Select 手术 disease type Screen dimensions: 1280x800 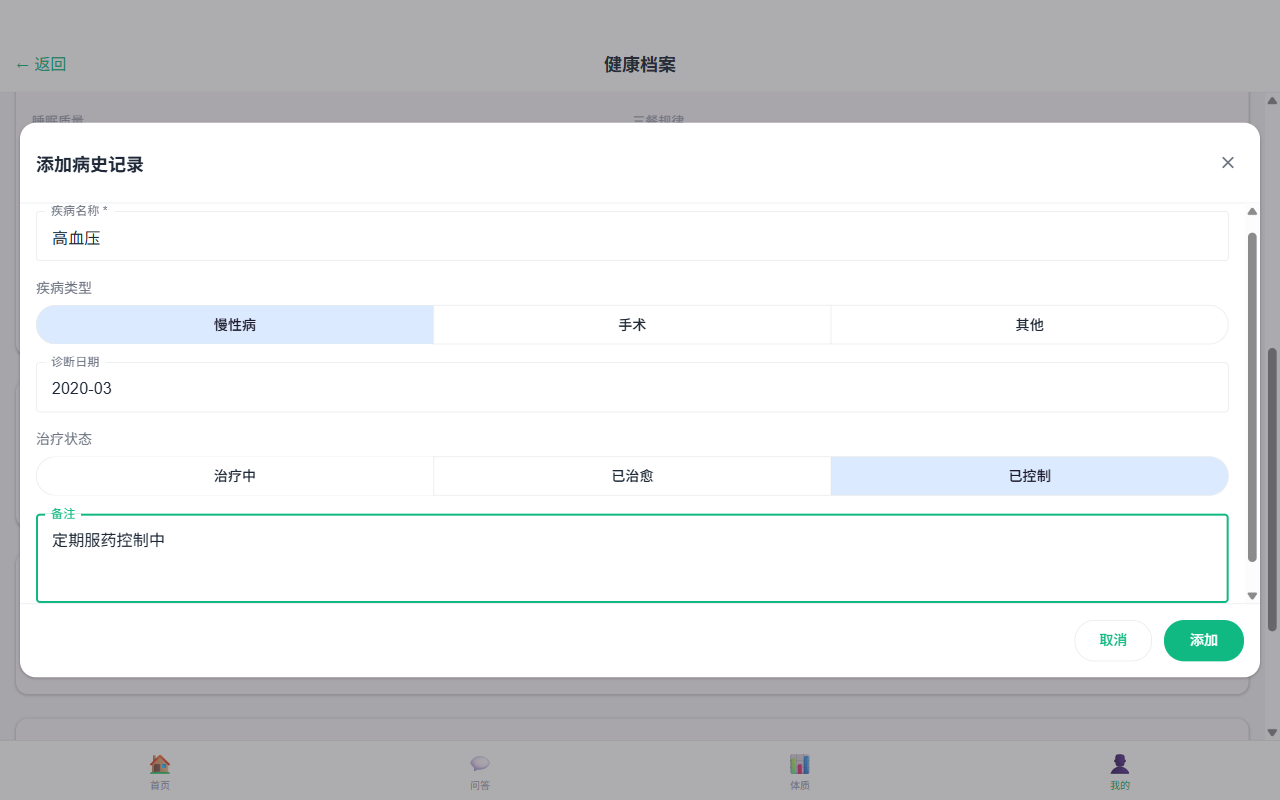click(x=632, y=325)
